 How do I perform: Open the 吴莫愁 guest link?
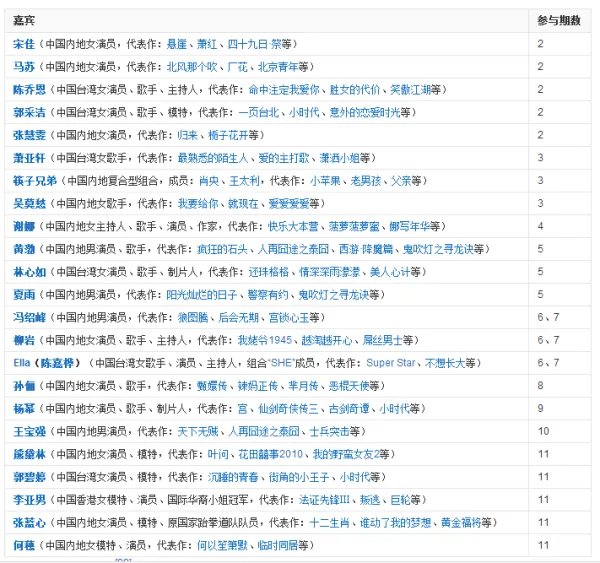click(29, 204)
